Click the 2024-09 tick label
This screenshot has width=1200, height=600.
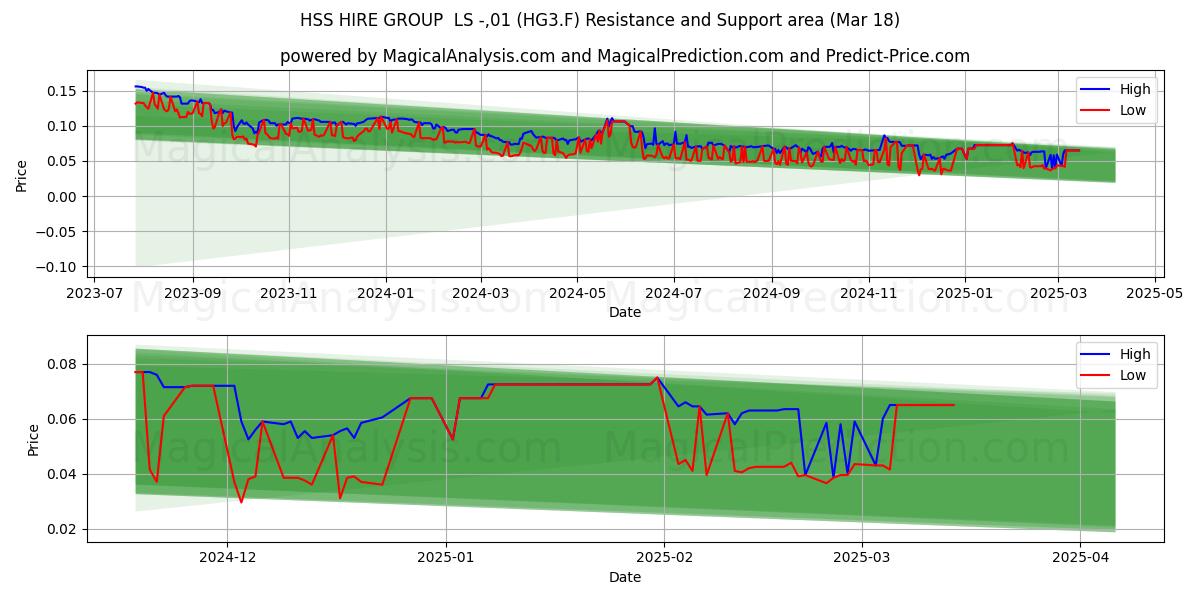(x=772, y=294)
